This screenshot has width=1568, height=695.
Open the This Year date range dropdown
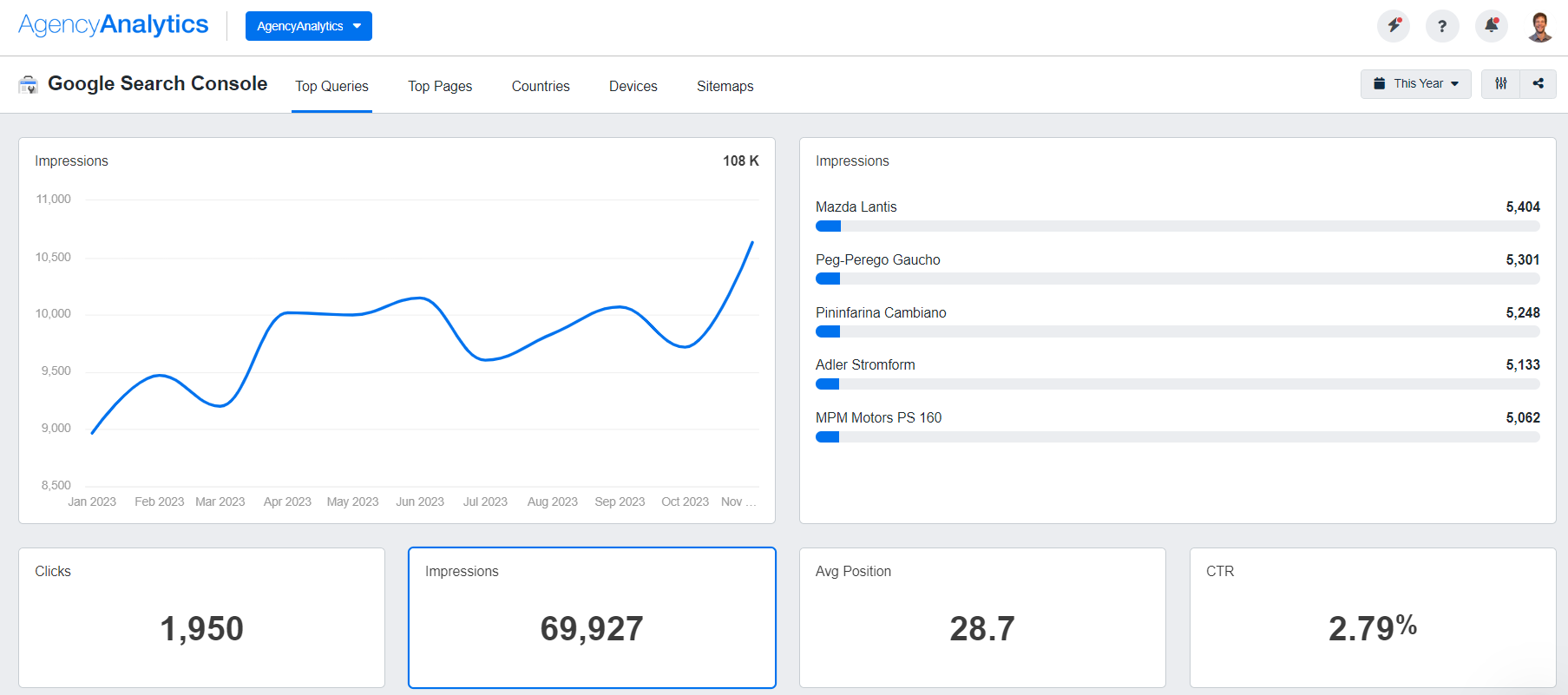point(1415,84)
